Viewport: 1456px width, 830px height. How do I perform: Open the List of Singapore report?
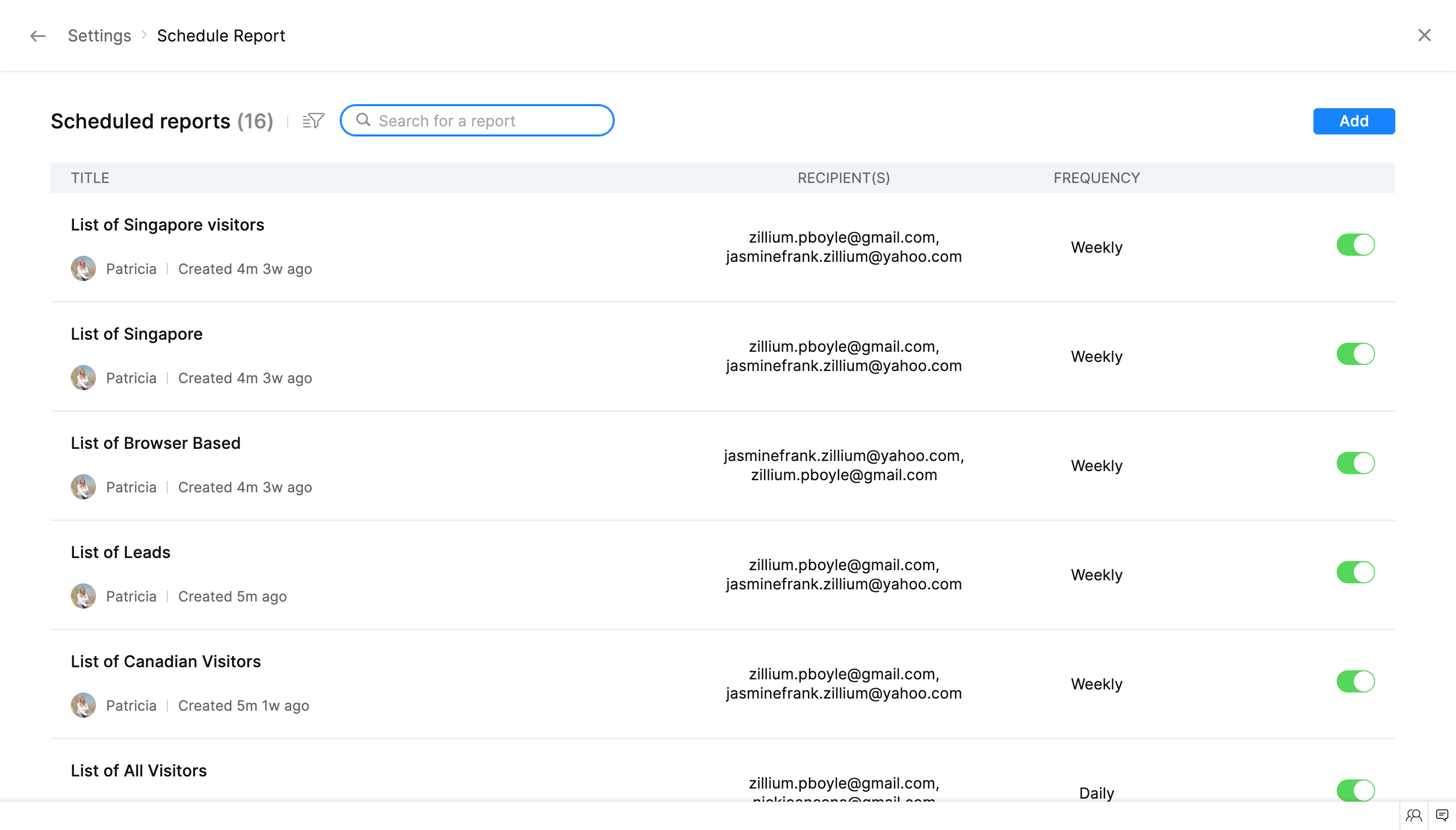click(137, 334)
